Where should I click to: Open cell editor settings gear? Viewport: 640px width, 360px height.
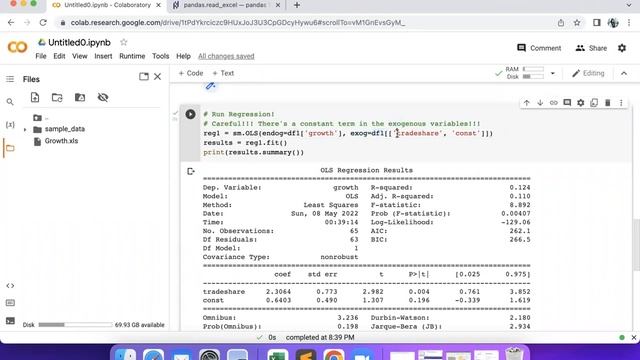coord(580,103)
